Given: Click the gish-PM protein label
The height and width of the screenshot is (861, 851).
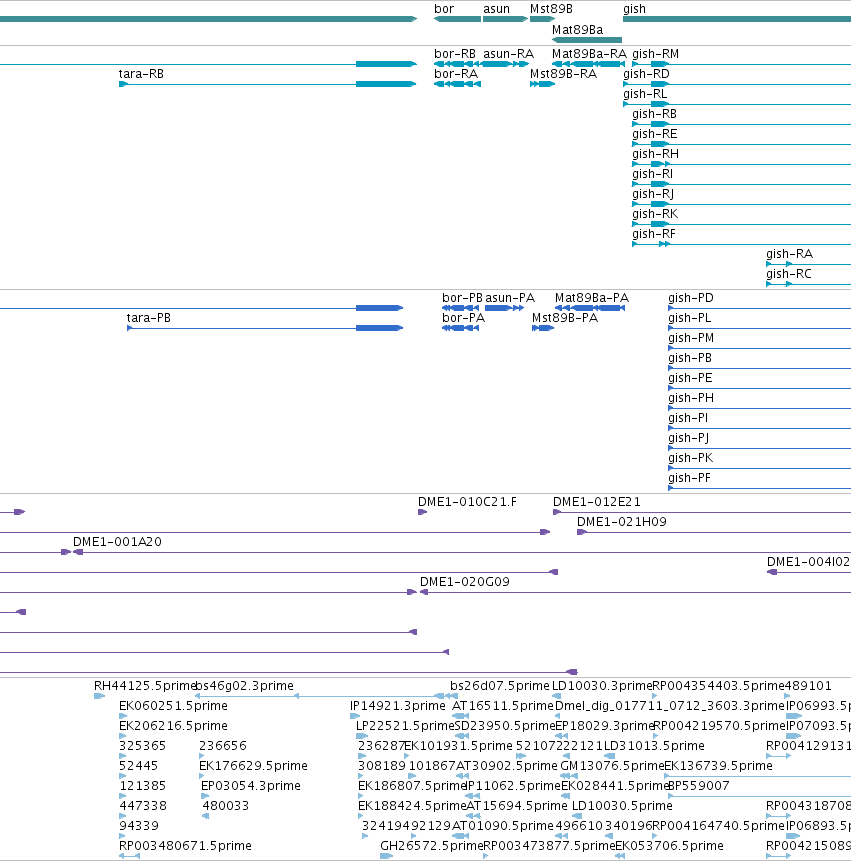Looking at the screenshot, I should point(691,338).
